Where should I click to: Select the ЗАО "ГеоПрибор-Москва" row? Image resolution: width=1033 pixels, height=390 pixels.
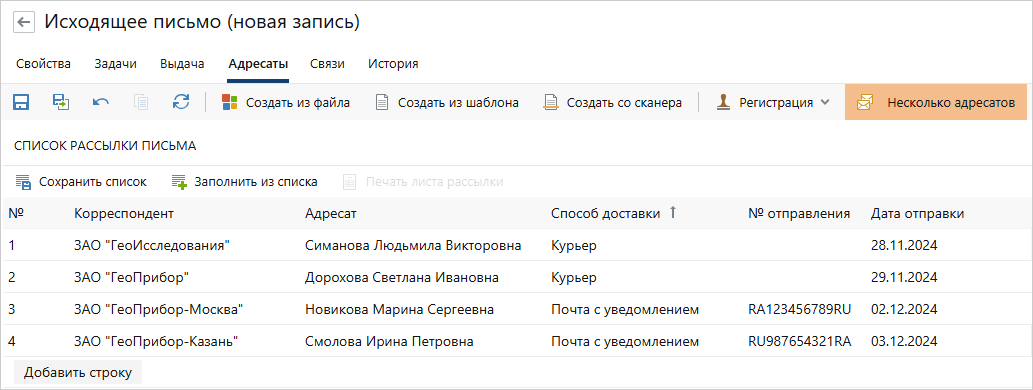coord(516,309)
